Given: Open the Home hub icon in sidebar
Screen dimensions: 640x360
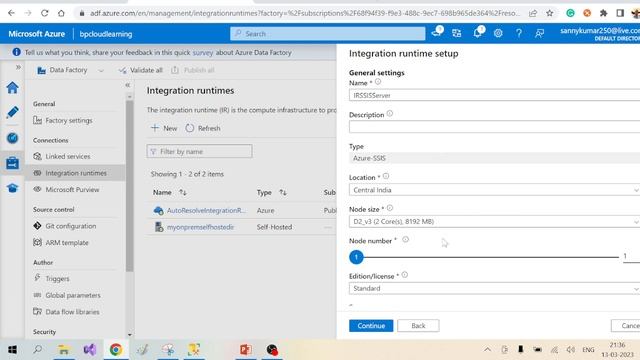Looking at the screenshot, I should coord(12,87).
